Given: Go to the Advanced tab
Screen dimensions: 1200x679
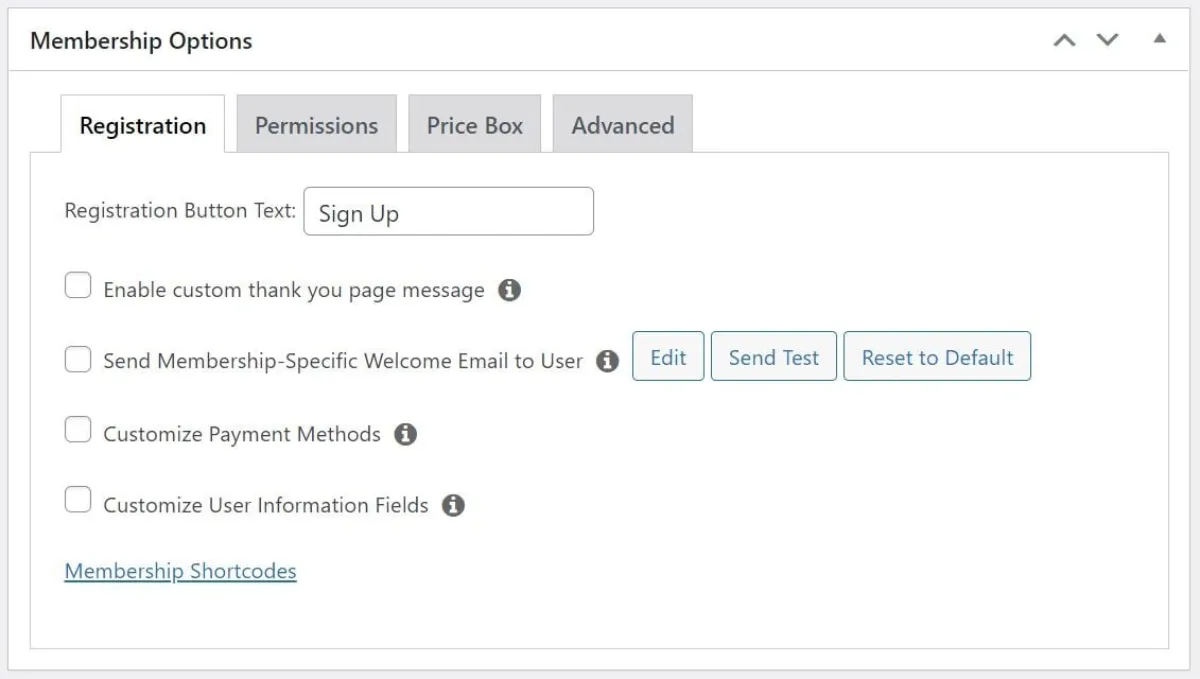Looking at the screenshot, I should pos(622,125).
